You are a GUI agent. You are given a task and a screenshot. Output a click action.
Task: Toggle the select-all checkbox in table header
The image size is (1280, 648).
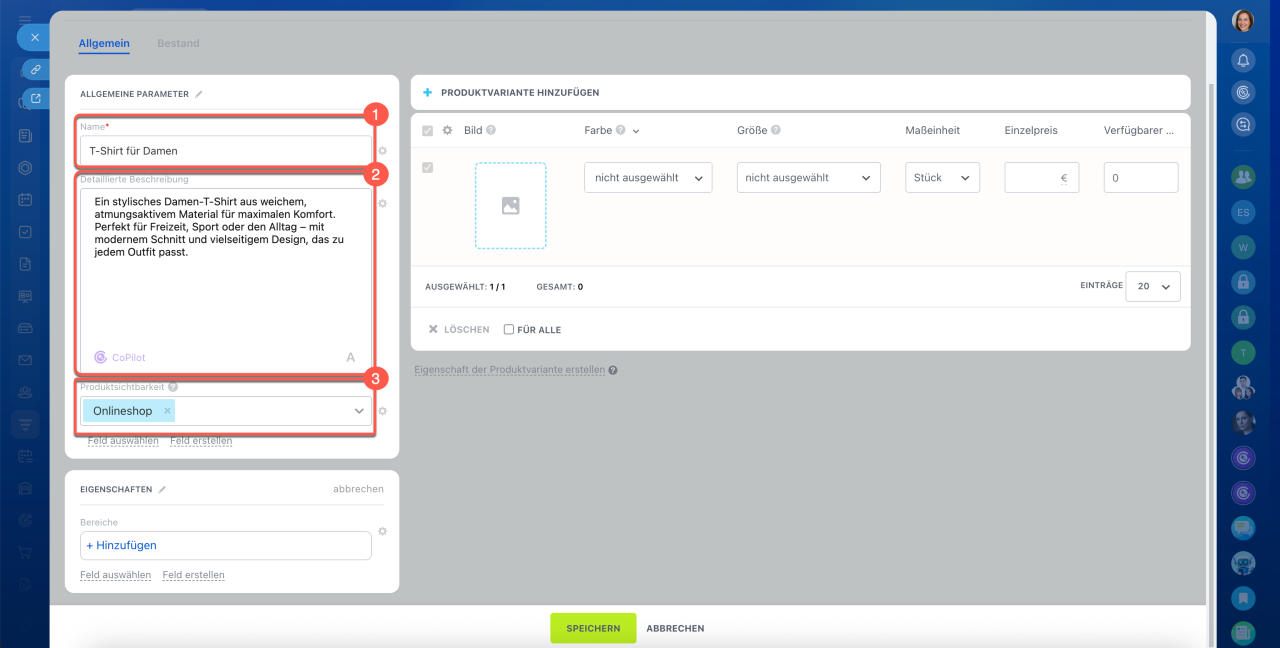tap(428, 130)
